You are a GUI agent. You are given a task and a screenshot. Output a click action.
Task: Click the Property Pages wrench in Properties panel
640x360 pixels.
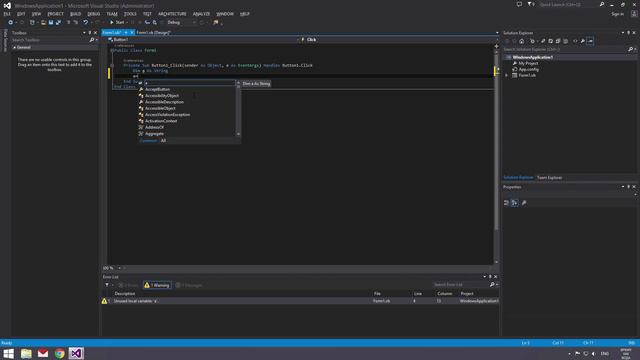pyautogui.click(x=524, y=203)
